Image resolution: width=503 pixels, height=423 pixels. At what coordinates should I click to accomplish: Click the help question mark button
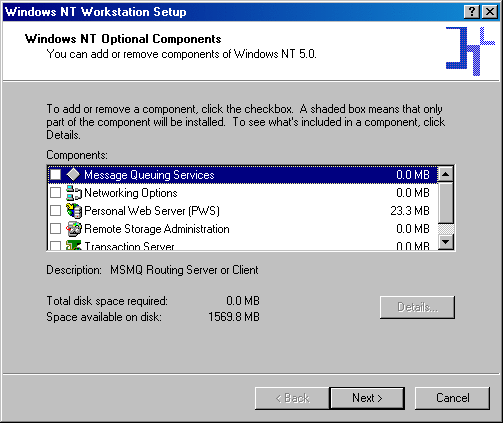472,12
